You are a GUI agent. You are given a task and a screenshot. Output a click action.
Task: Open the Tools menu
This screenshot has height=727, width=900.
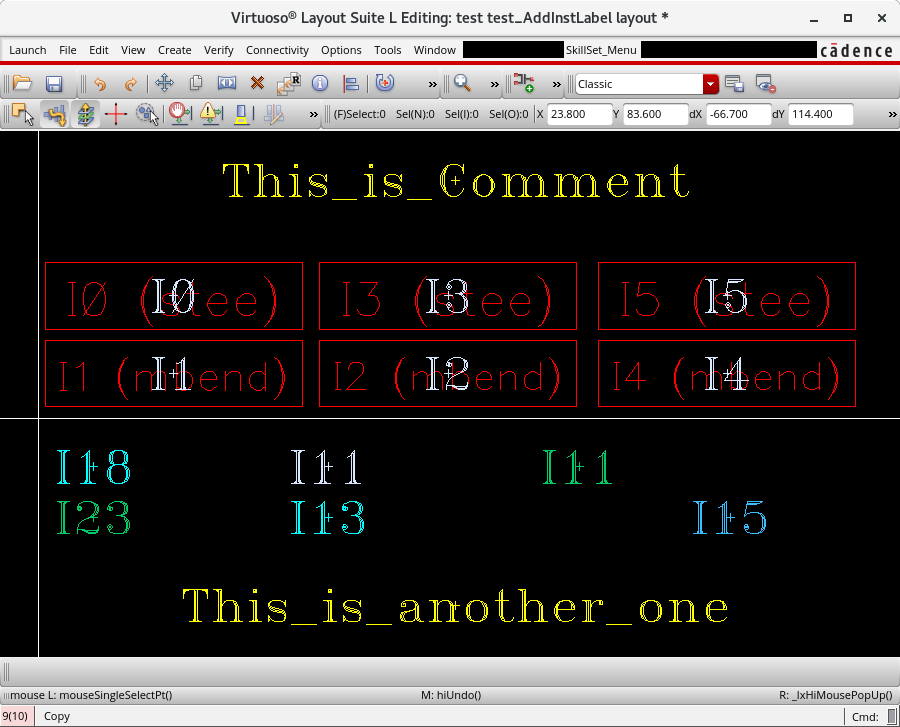(x=387, y=50)
